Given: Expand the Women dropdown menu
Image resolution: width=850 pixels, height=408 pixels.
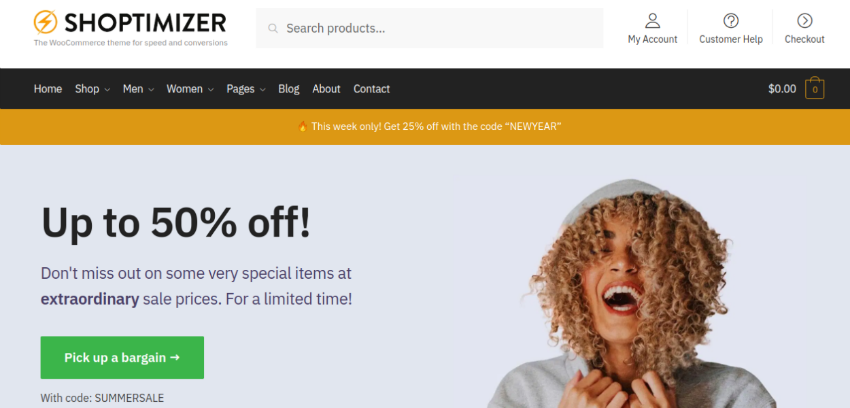Looking at the screenshot, I should coord(190,89).
